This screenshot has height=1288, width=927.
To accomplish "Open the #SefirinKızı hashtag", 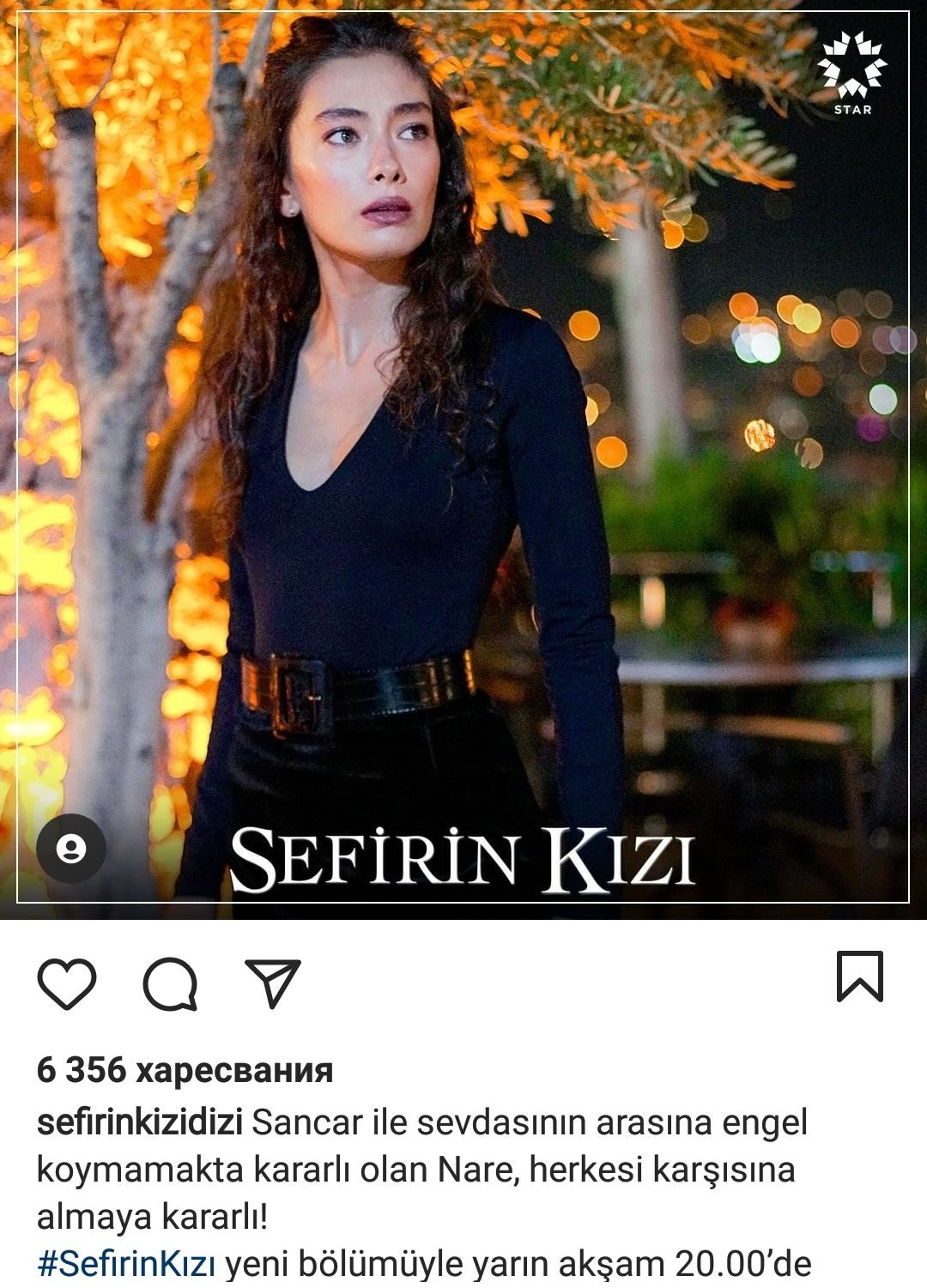I will click(x=126, y=1264).
